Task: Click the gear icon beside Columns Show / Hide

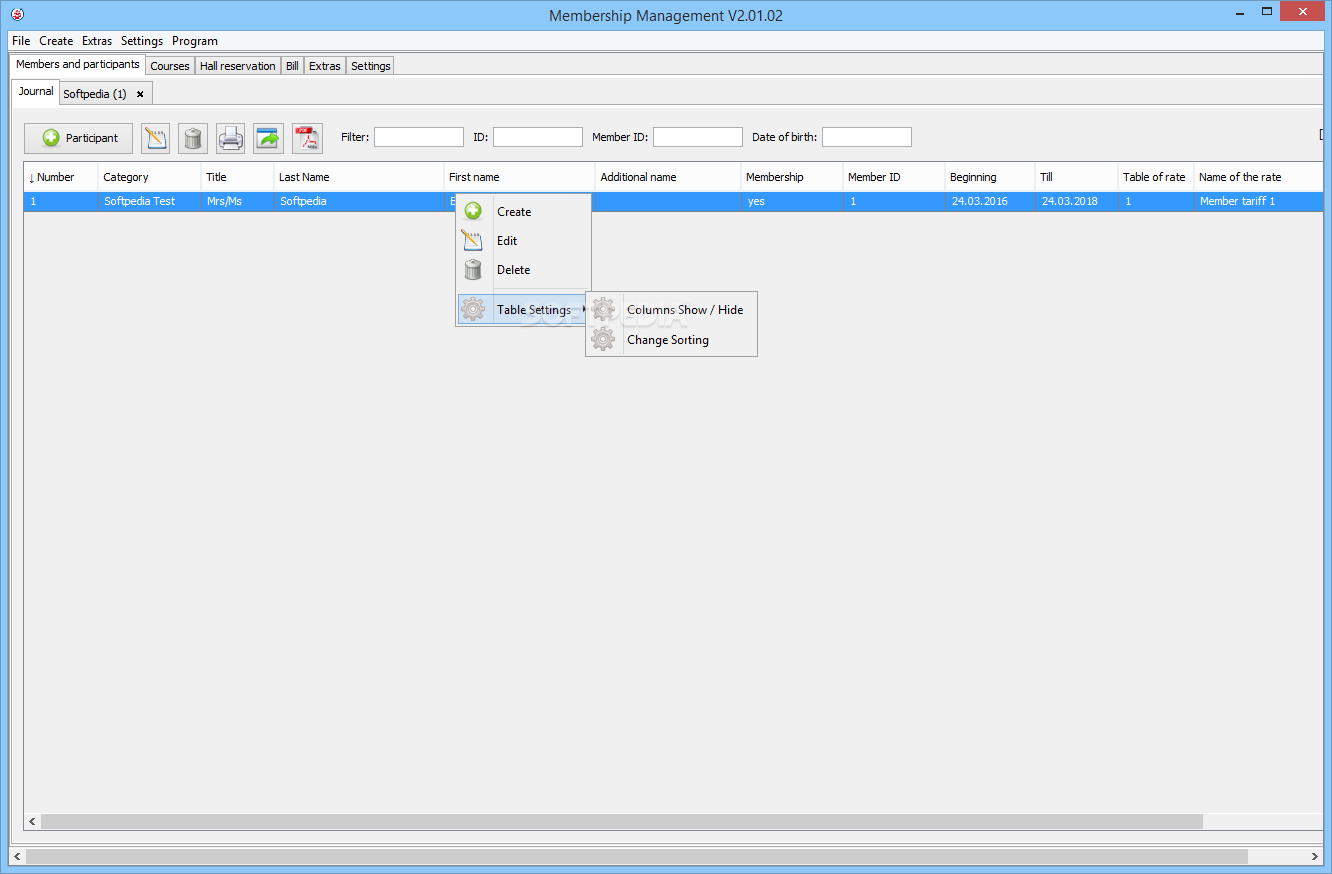Action: point(603,310)
